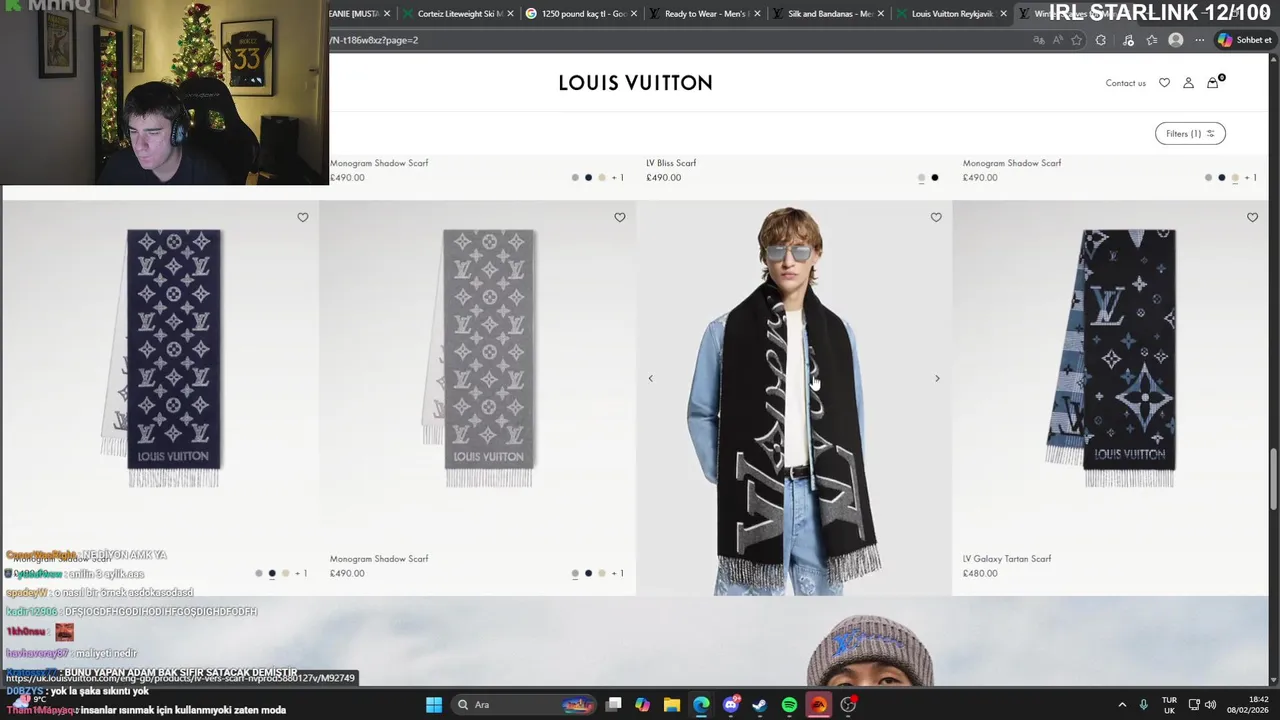Select the light swatch of LV Bliss Scarf
The width and height of the screenshot is (1280, 720).
[x=921, y=178]
